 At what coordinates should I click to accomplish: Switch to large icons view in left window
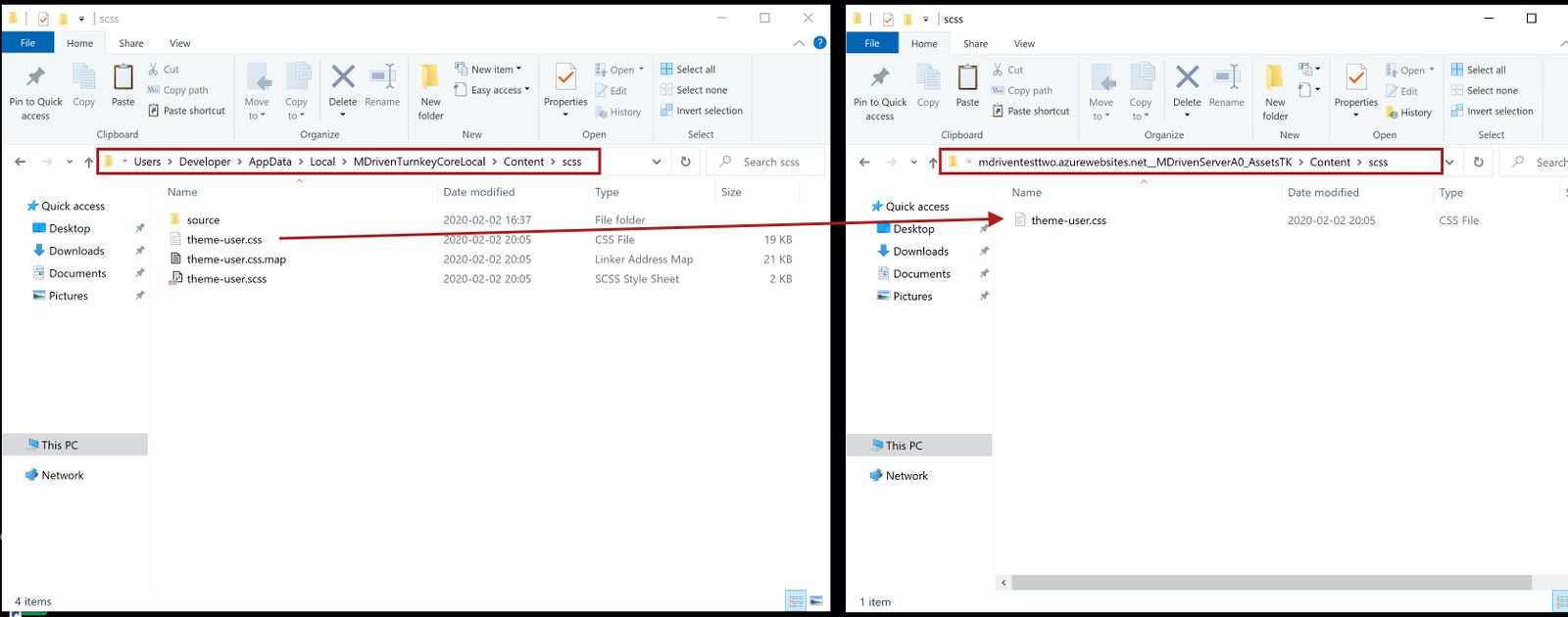(816, 600)
